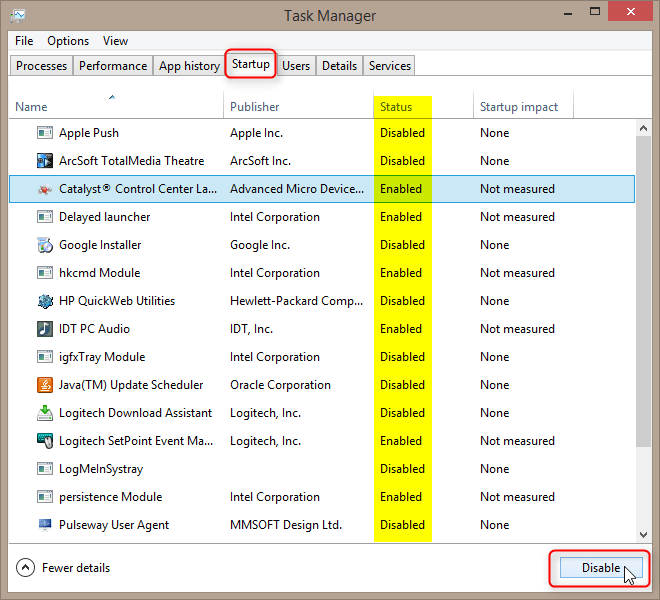
Task: Click the Java Update Scheduler icon
Action: [45, 385]
